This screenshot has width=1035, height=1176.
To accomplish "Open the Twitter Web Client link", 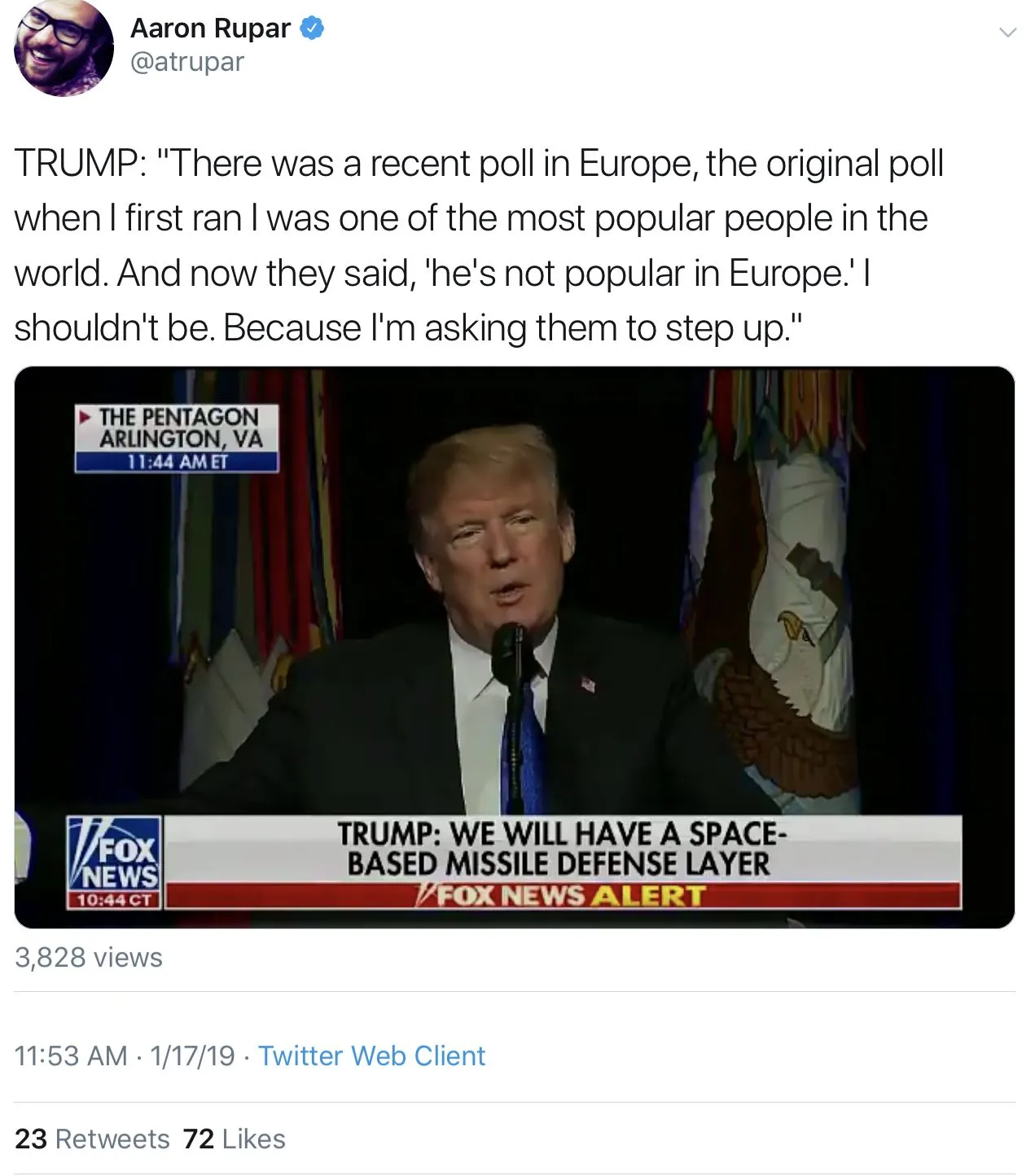I will coord(371,1055).
